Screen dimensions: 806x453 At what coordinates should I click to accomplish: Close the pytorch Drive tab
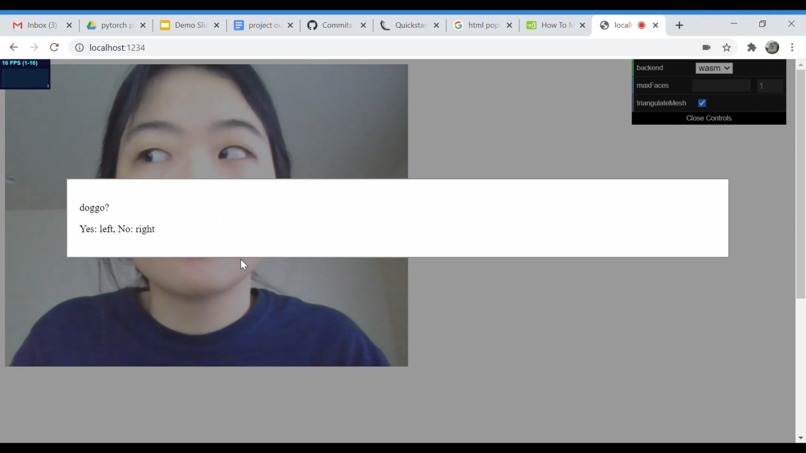[143, 25]
